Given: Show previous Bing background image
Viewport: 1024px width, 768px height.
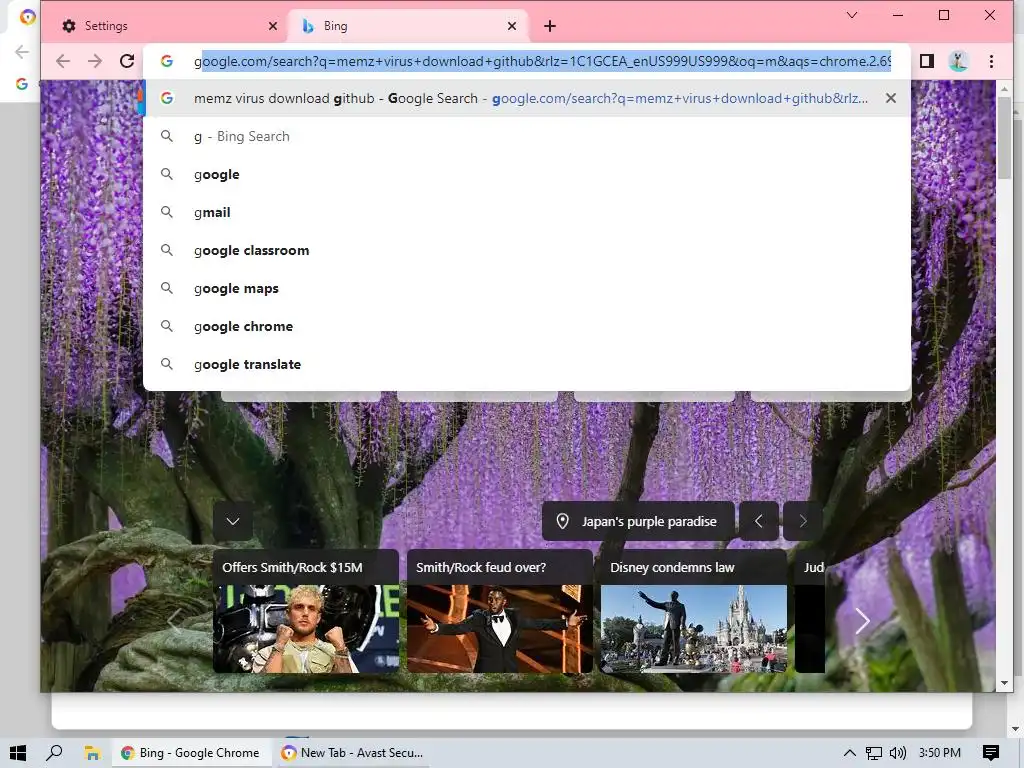Looking at the screenshot, I should pyautogui.click(x=759, y=521).
